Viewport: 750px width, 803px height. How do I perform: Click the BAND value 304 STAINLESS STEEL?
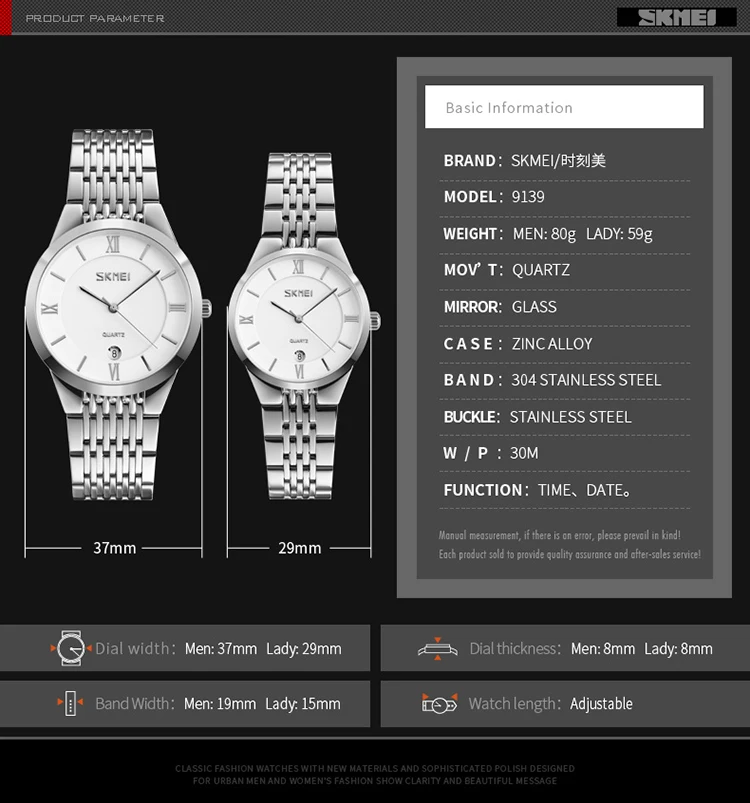tap(586, 380)
